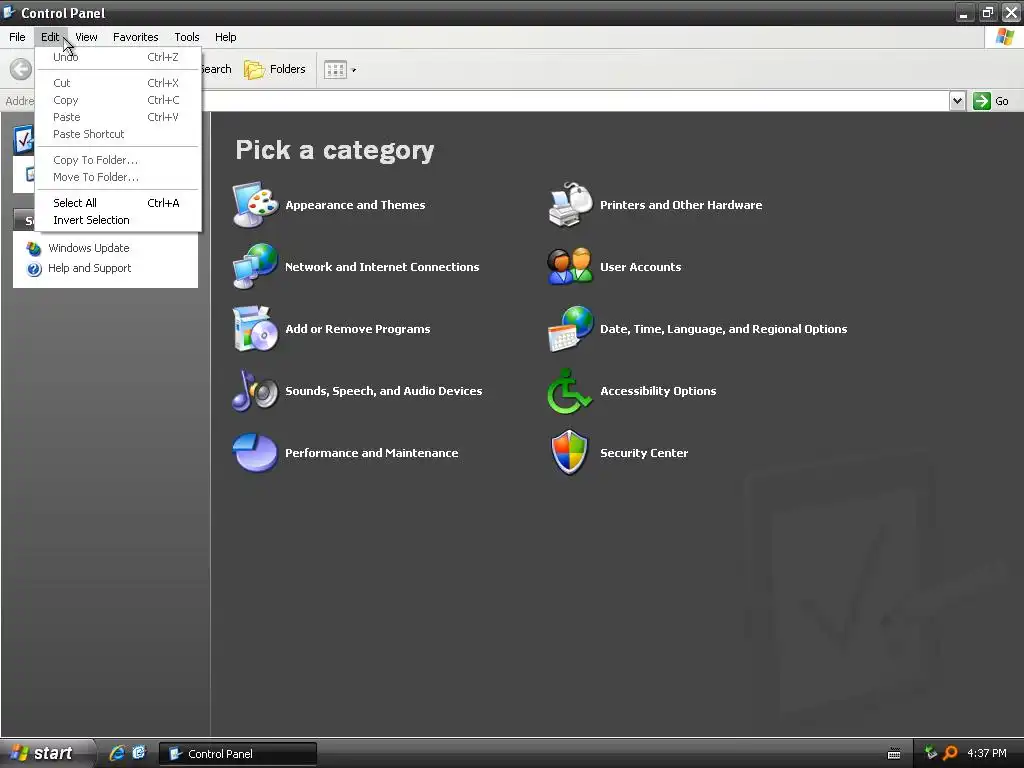Click the Help and Support question icon
Viewport: 1024px width, 768px height.
(34, 268)
